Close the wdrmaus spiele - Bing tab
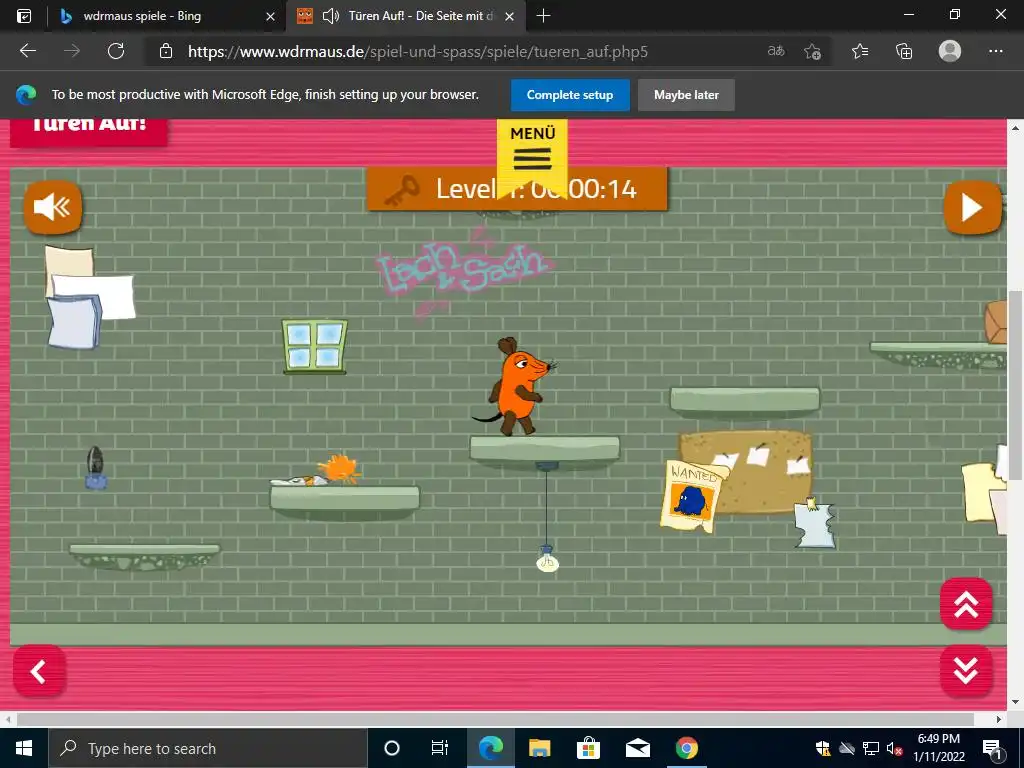Viewport: 1024px width, 768px height. click(x=270, y=16)
